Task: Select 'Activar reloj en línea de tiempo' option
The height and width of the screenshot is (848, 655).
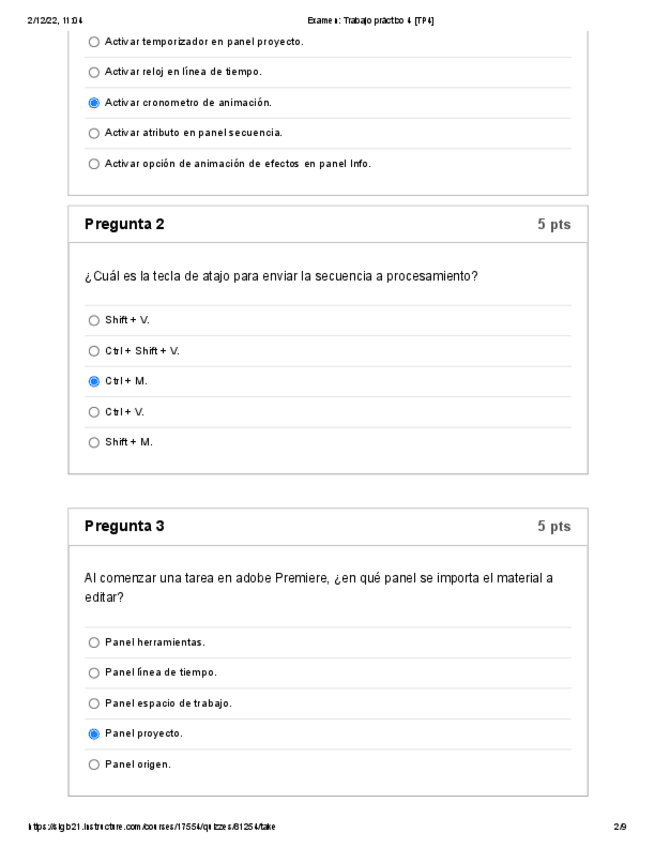Action: [x=94, y=72]
